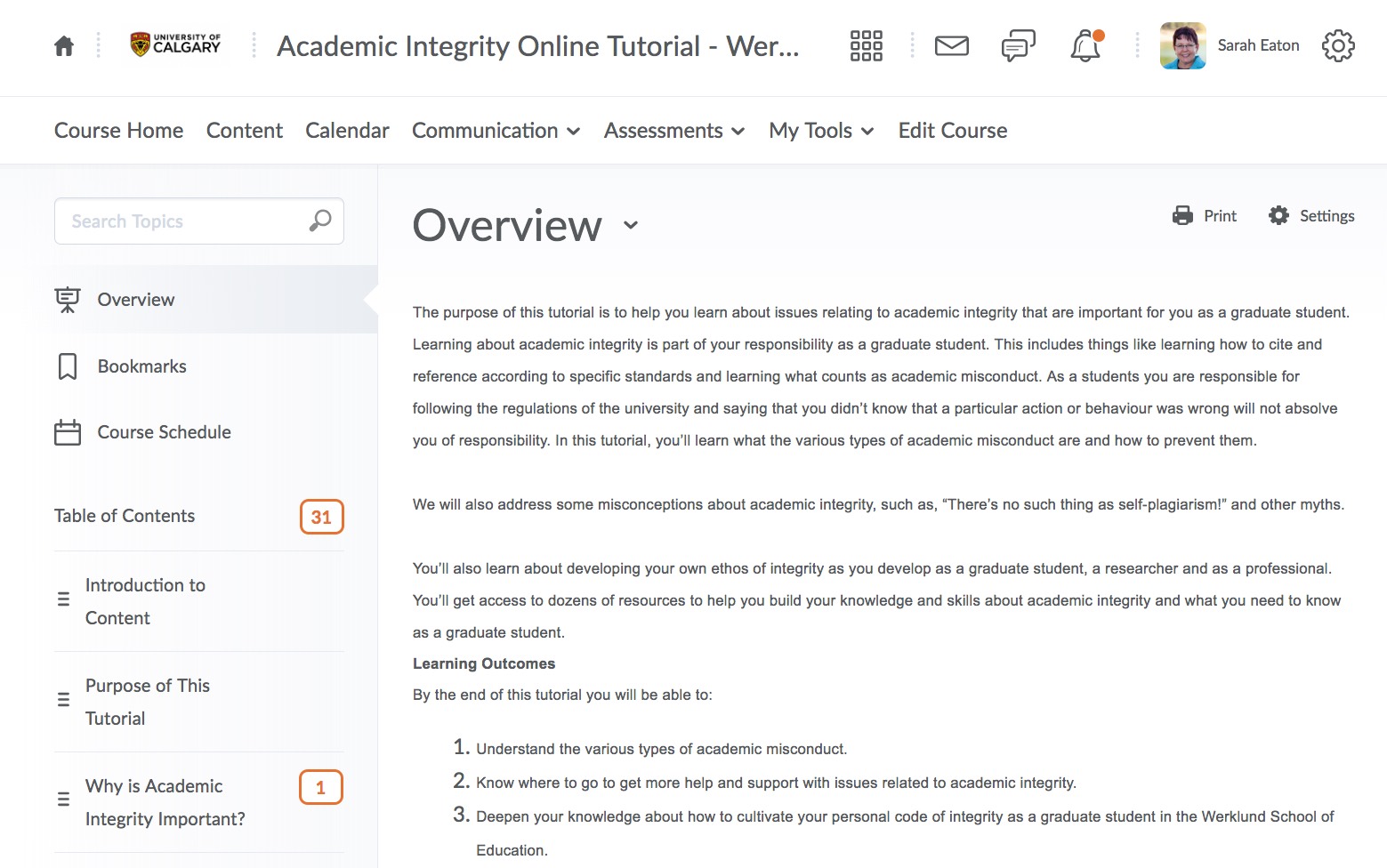Select Table of Contents in the sidebar
Viewport: 1387px width, 868px height.
(x=125, y=516)
